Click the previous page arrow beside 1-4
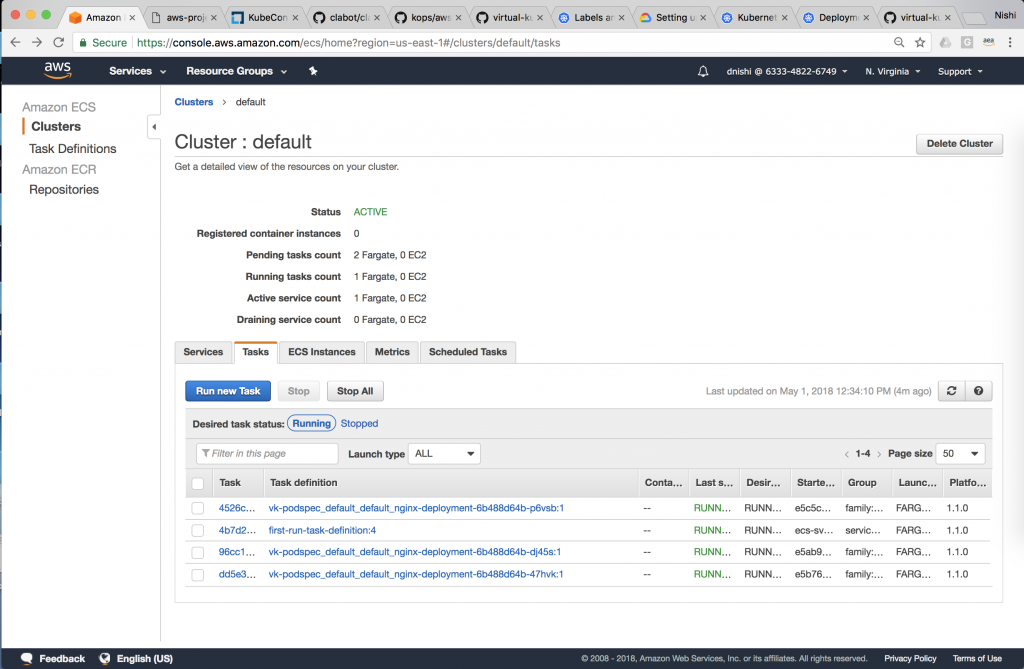1024x669 pixels. [x=847, y=454]
